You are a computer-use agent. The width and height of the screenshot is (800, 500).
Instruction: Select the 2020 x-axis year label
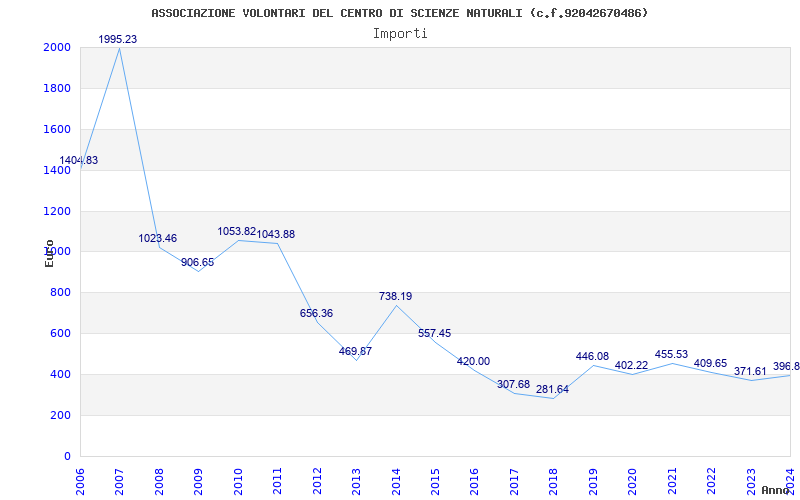[x=632, y=482]
